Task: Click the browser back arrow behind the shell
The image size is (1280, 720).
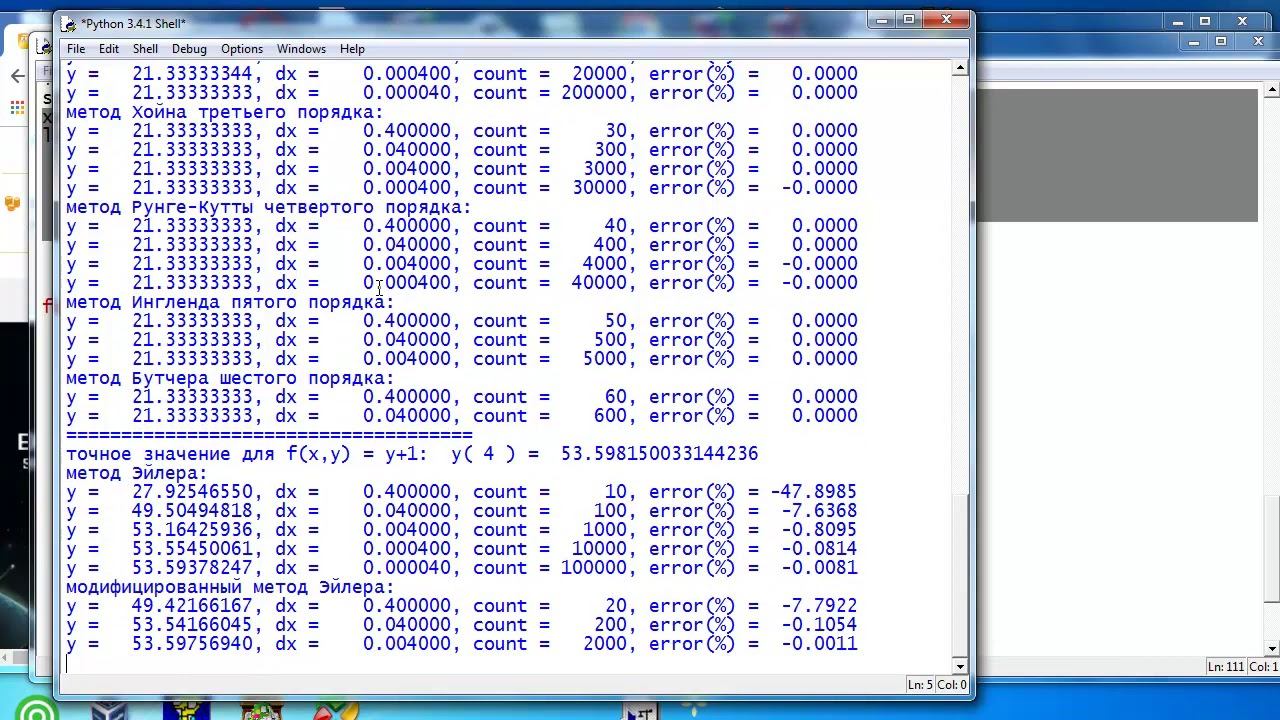Action: click(17, 76)
